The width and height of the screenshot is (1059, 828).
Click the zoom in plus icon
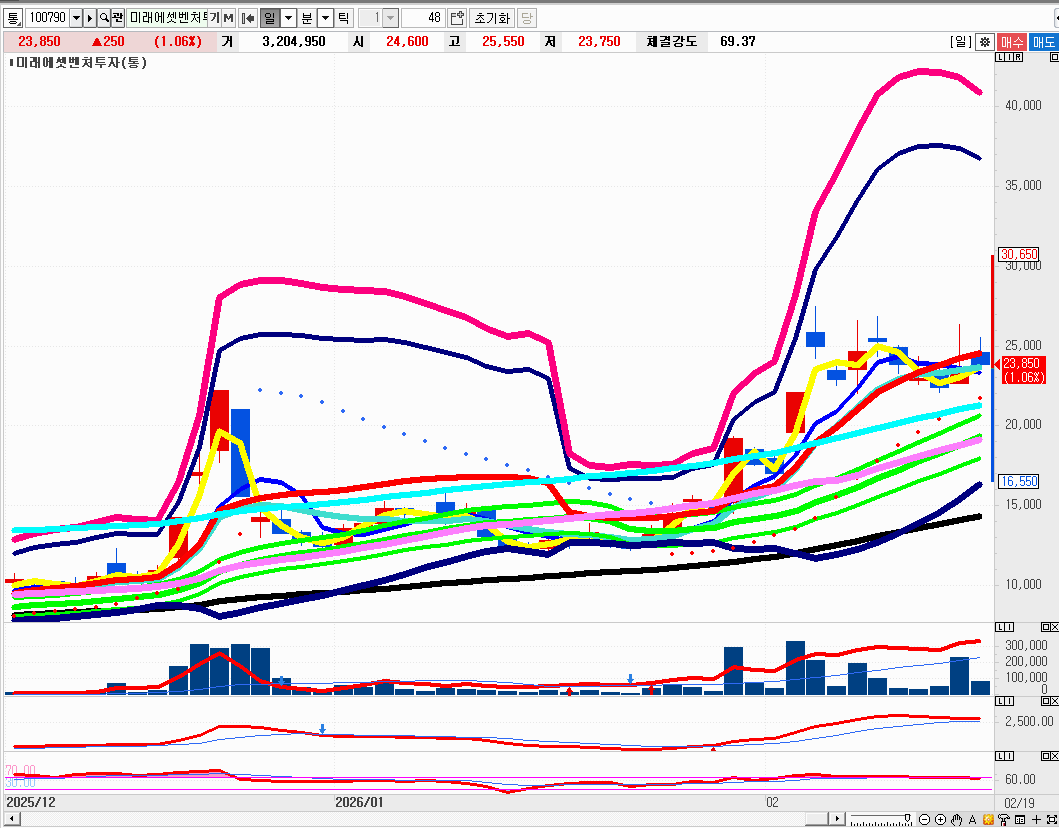coord(940,820)
